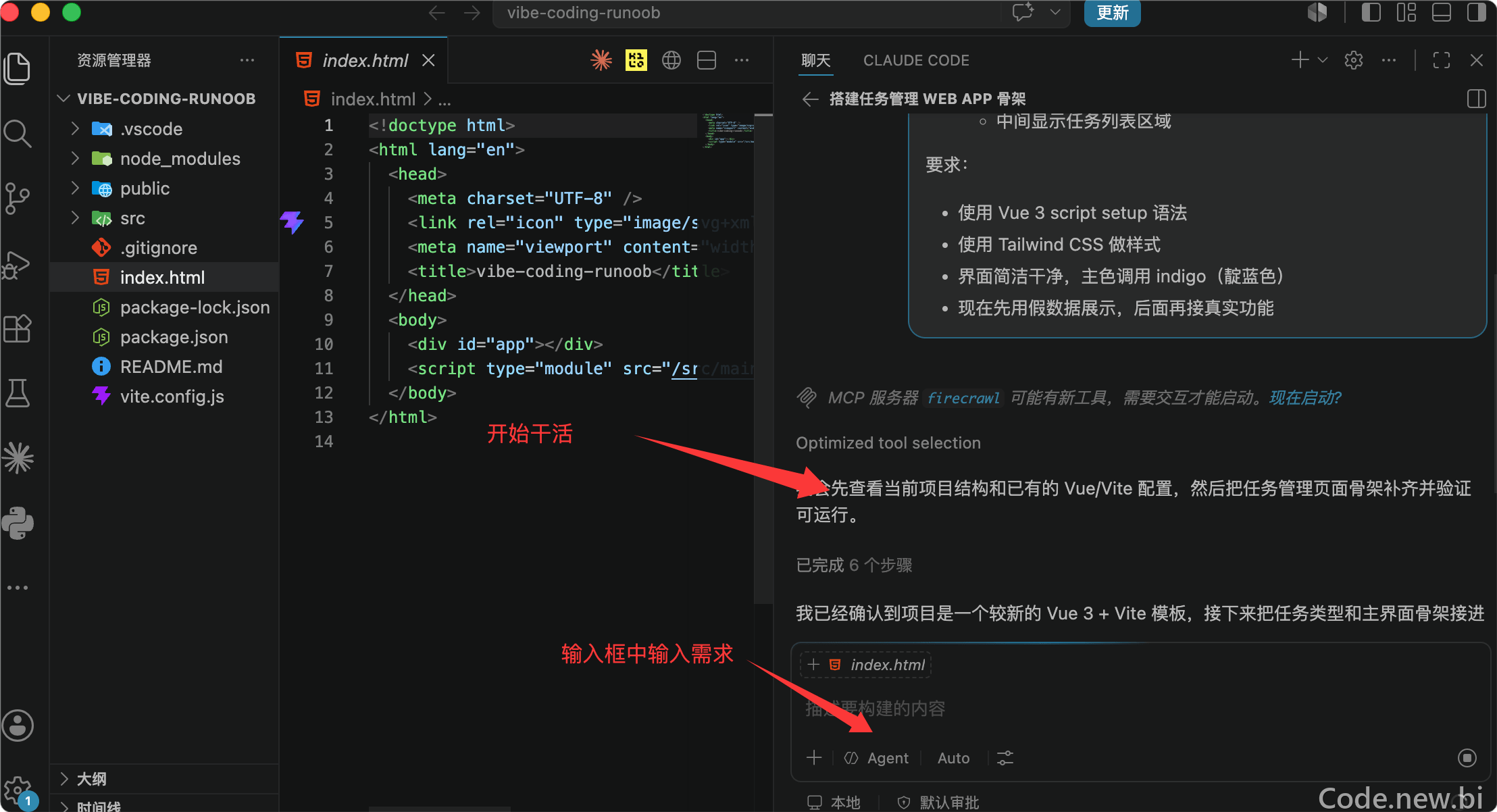Click the editor minimap preview

pos(727,131)
